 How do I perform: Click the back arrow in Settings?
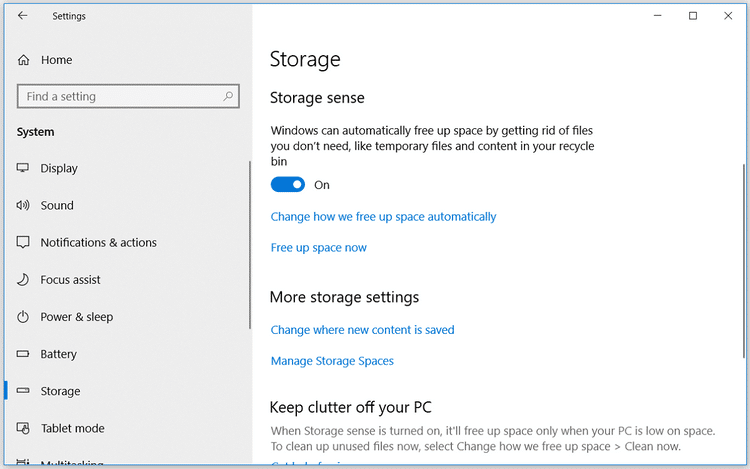tap(22, 16)
